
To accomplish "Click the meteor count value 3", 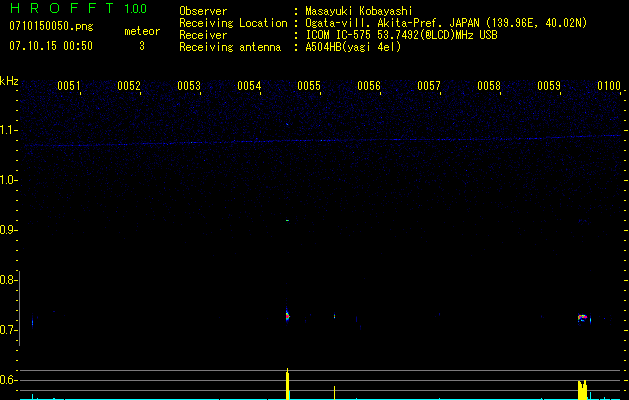I will 142,46.
